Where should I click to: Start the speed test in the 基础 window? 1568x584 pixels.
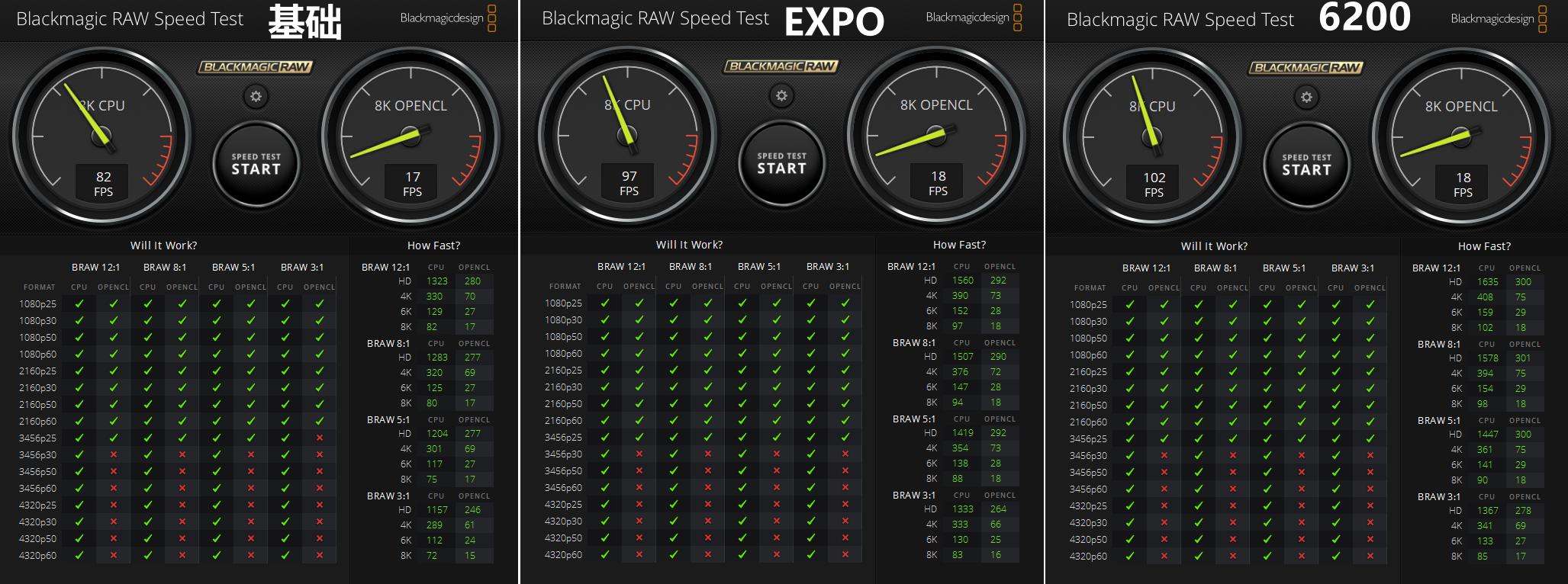[256, 164]
